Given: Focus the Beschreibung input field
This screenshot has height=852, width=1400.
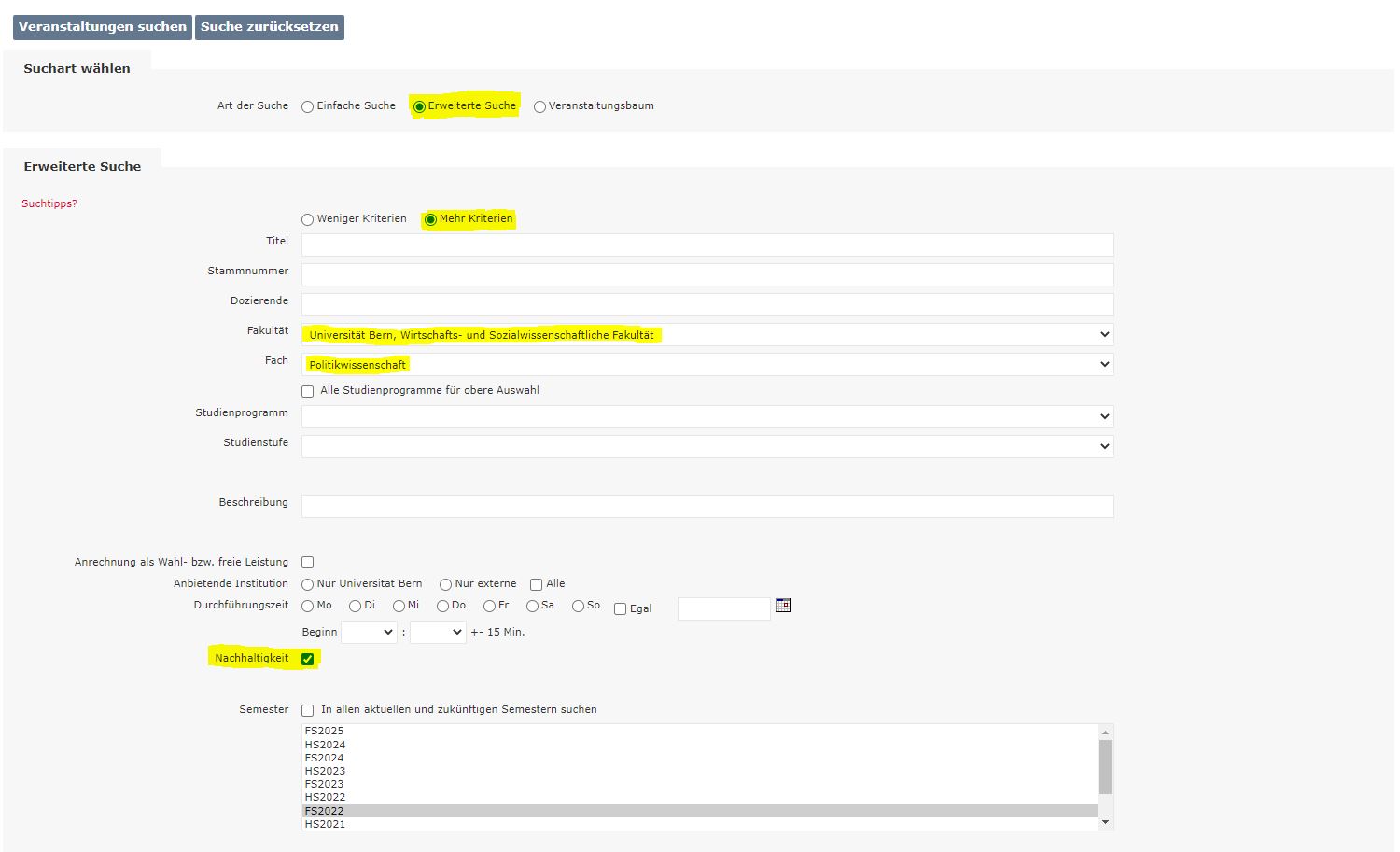Looking at the screenshot, I should point(707,506).
